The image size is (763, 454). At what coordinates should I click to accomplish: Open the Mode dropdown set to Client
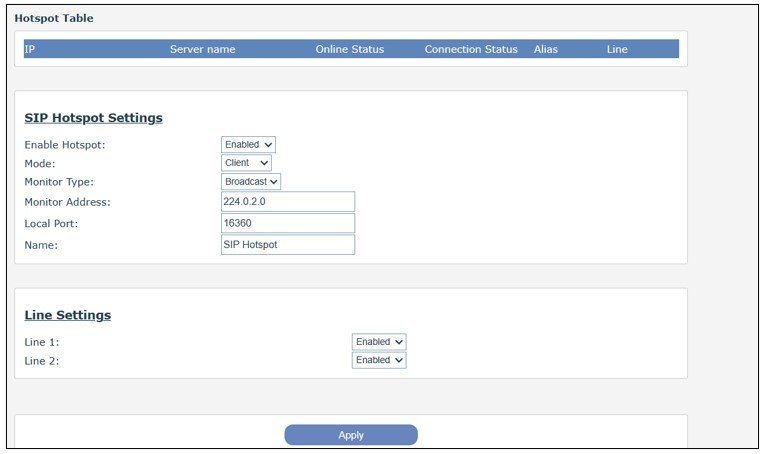[246, 163]
